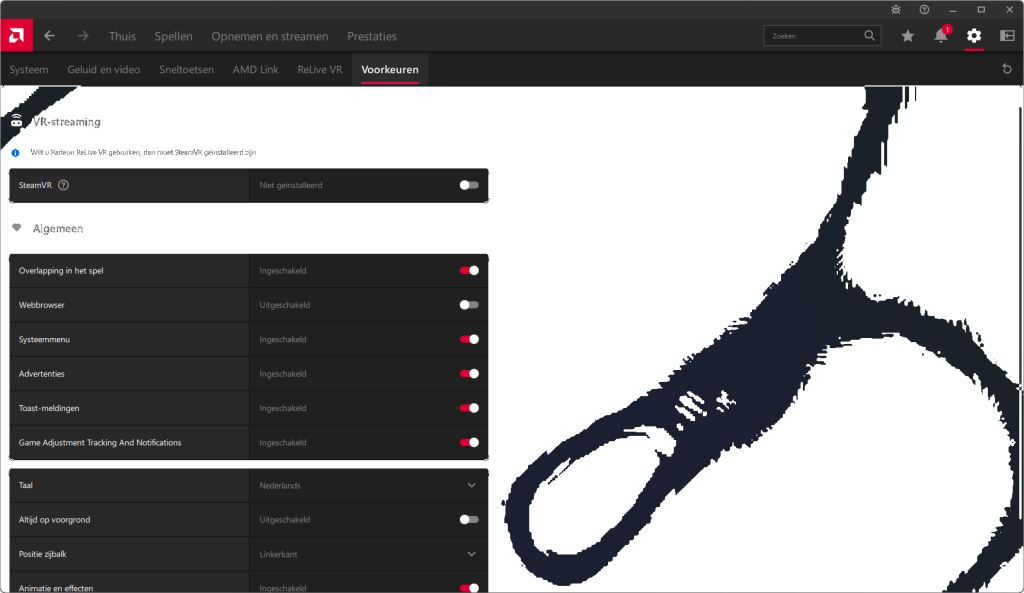
Task: Go back using the left arrow
Action: tap(49, 36)
